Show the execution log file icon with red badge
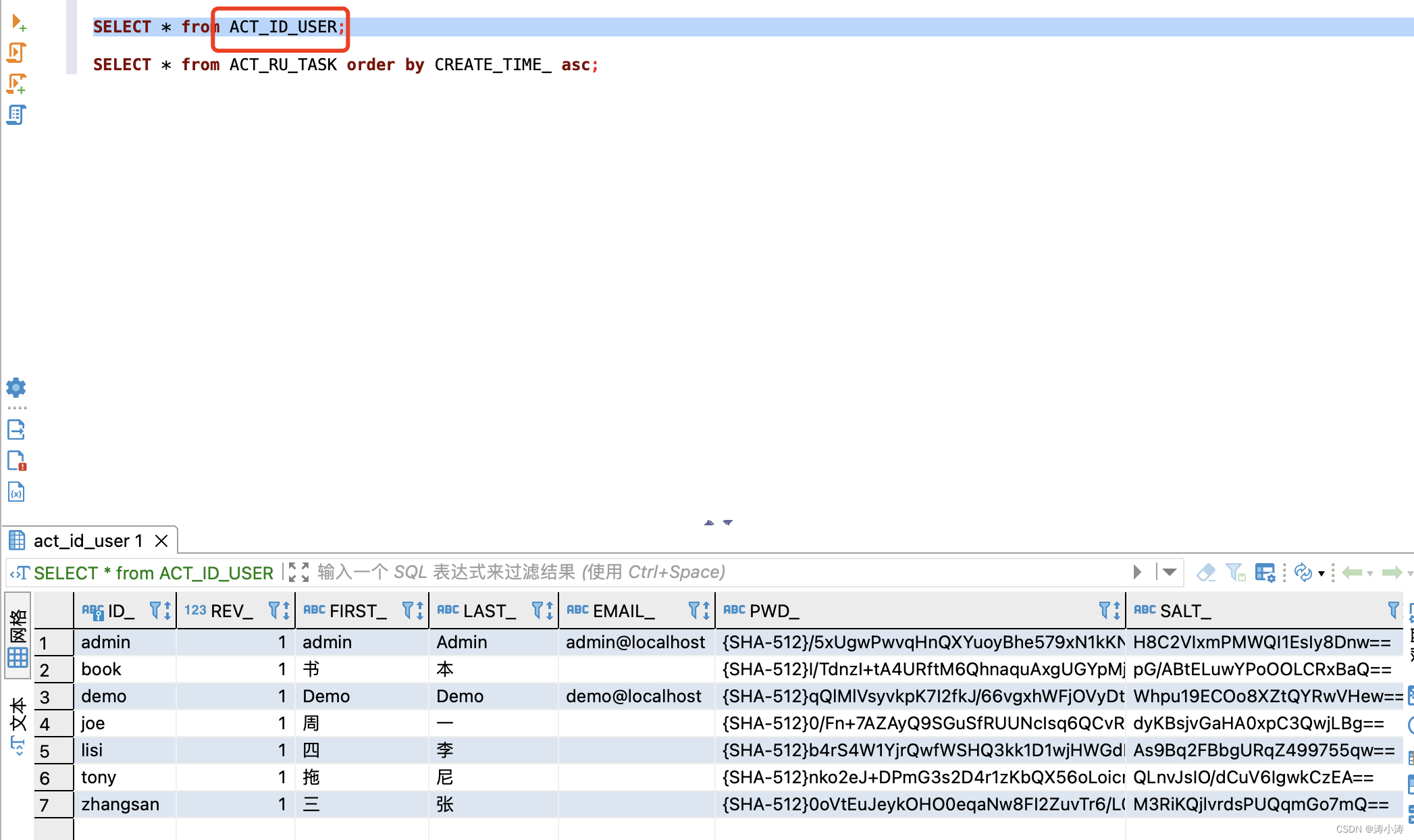This screenshot has width=1414, height=840. (x=16, y=461)
